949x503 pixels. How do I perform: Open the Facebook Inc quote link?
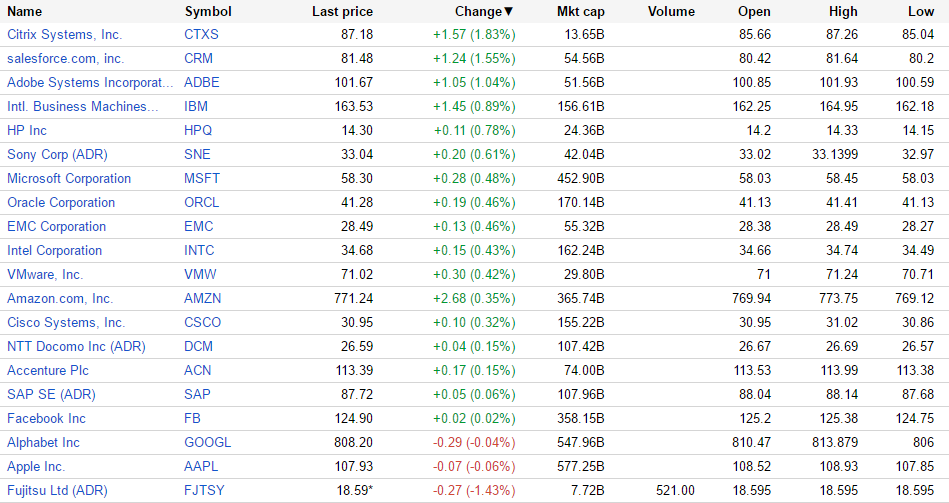coord(46,419)
